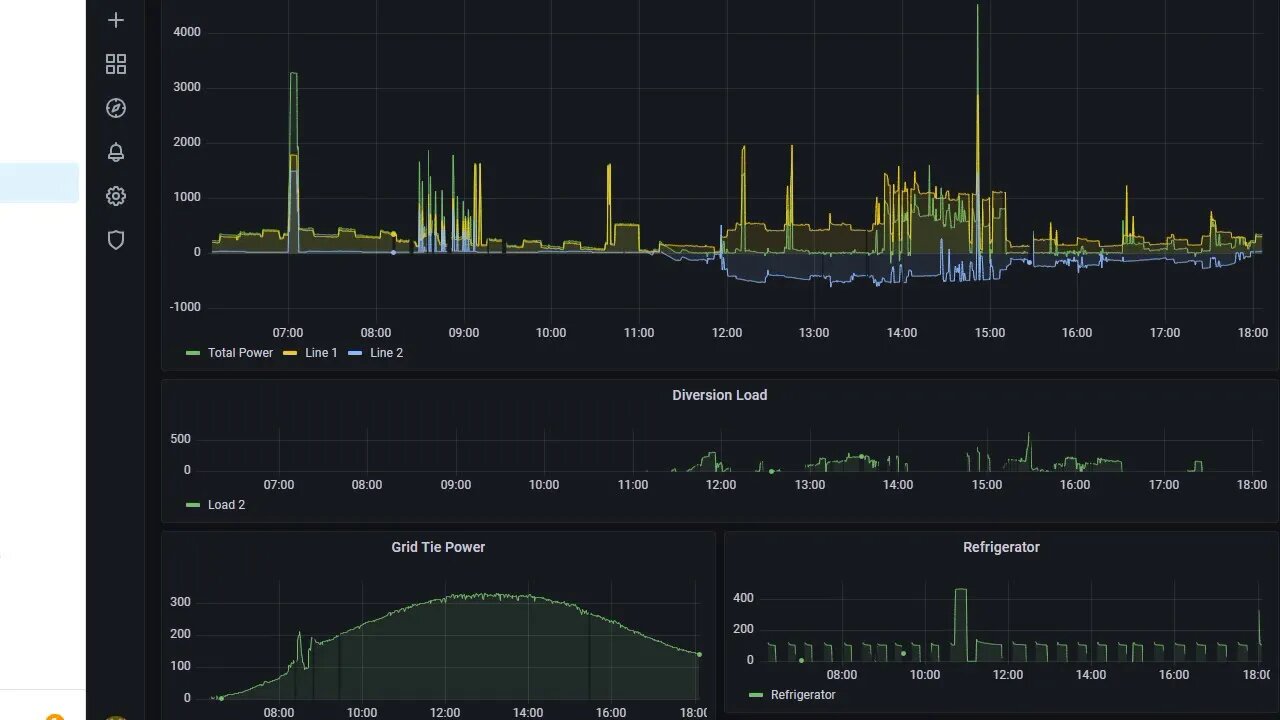Click the 400 label in Refrigerator chart
Viewport: 1280px width, 720px height.
743,598
